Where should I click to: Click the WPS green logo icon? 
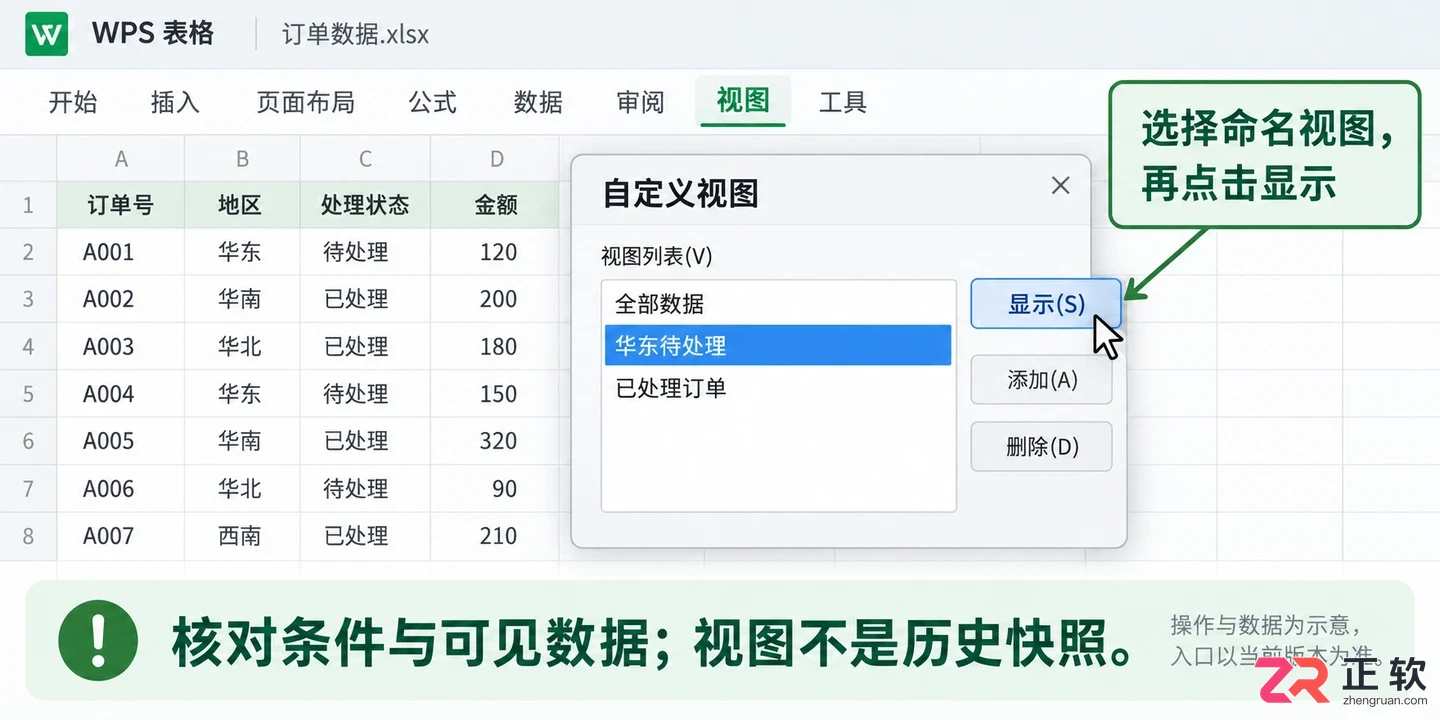(47, 34)
